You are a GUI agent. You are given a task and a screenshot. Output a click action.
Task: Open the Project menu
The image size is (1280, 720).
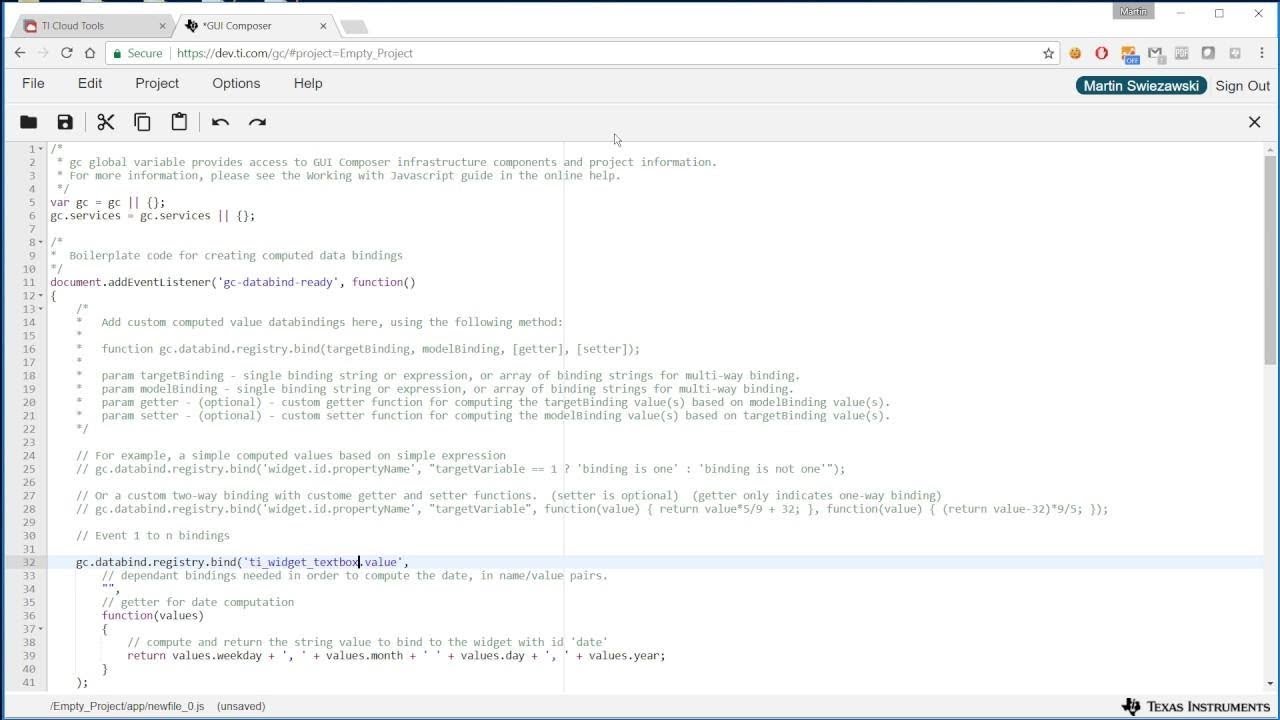click(x=157, y=84)
